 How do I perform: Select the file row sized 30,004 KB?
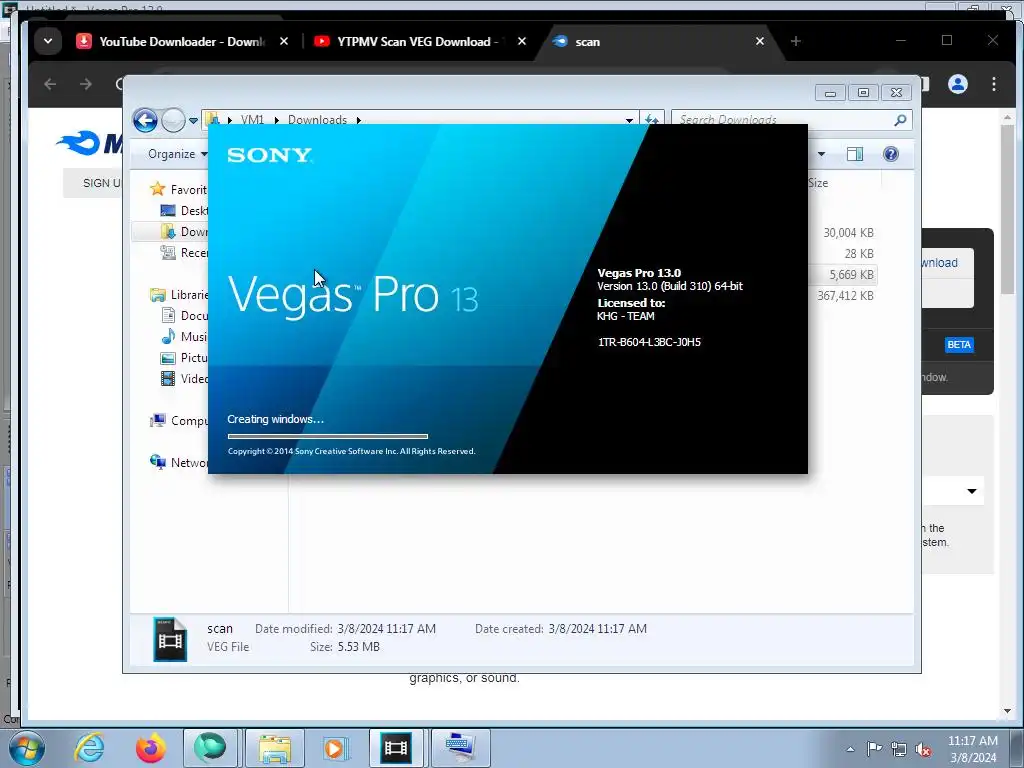pyautogui.click(x=843, y=232)
